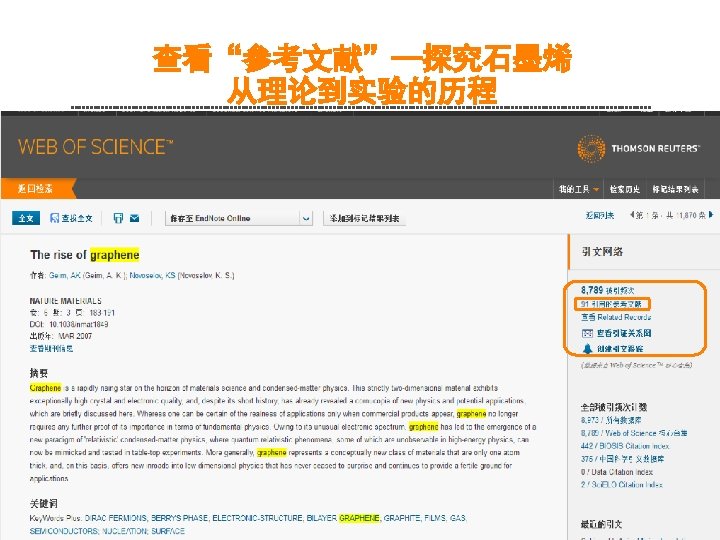
Task: Click keyword NUCLEATION
Action: point(124,531)
